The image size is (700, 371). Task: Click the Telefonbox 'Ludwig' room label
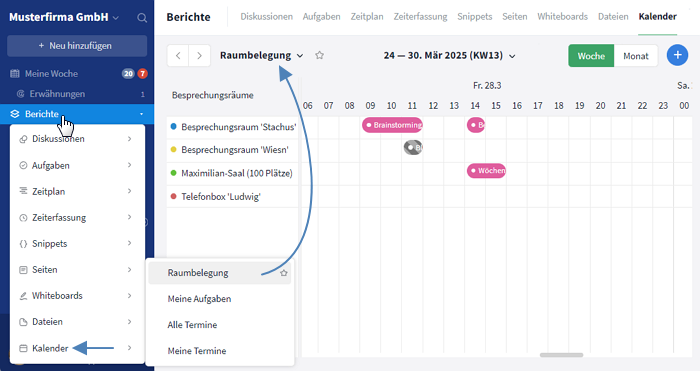pos(221,196)
